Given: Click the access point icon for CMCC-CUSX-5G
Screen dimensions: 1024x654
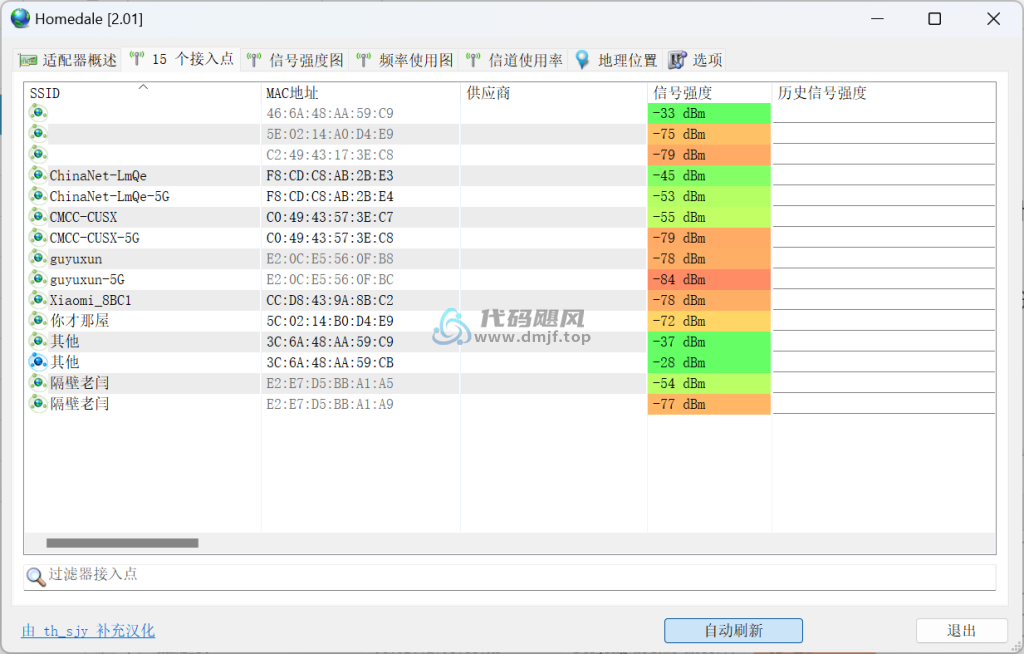Looking at the screenshot, I should click(39, 237).
